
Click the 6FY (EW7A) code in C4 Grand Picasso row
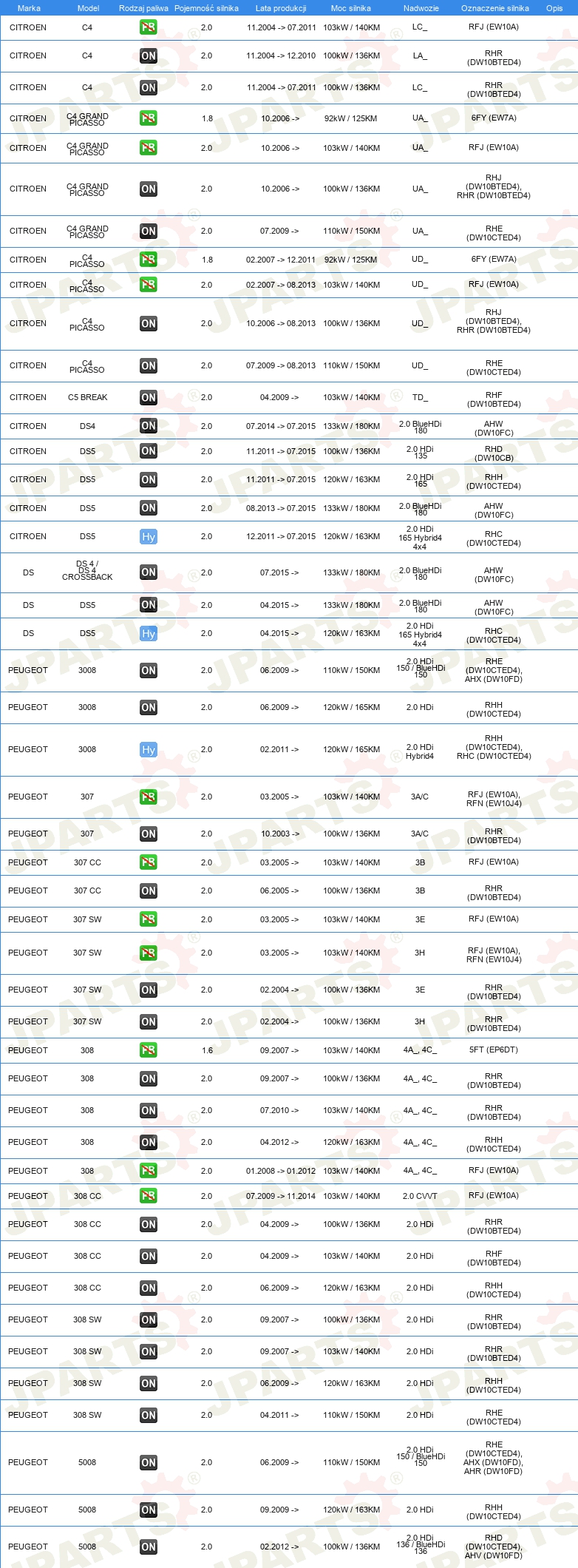tap(494, 118)
